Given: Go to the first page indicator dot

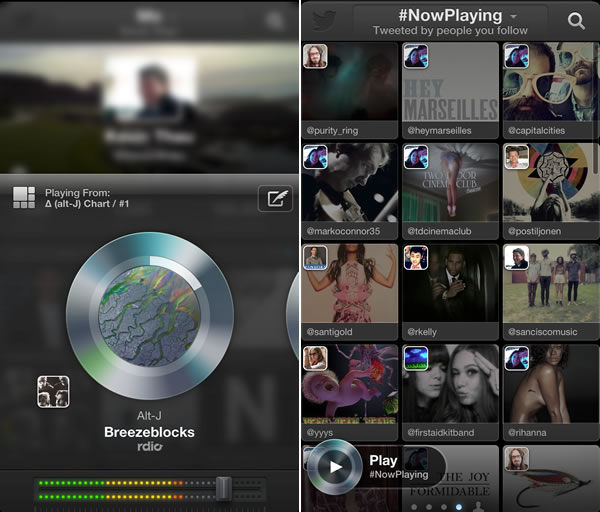Looking at the screenshot, I should pos(414,507).
